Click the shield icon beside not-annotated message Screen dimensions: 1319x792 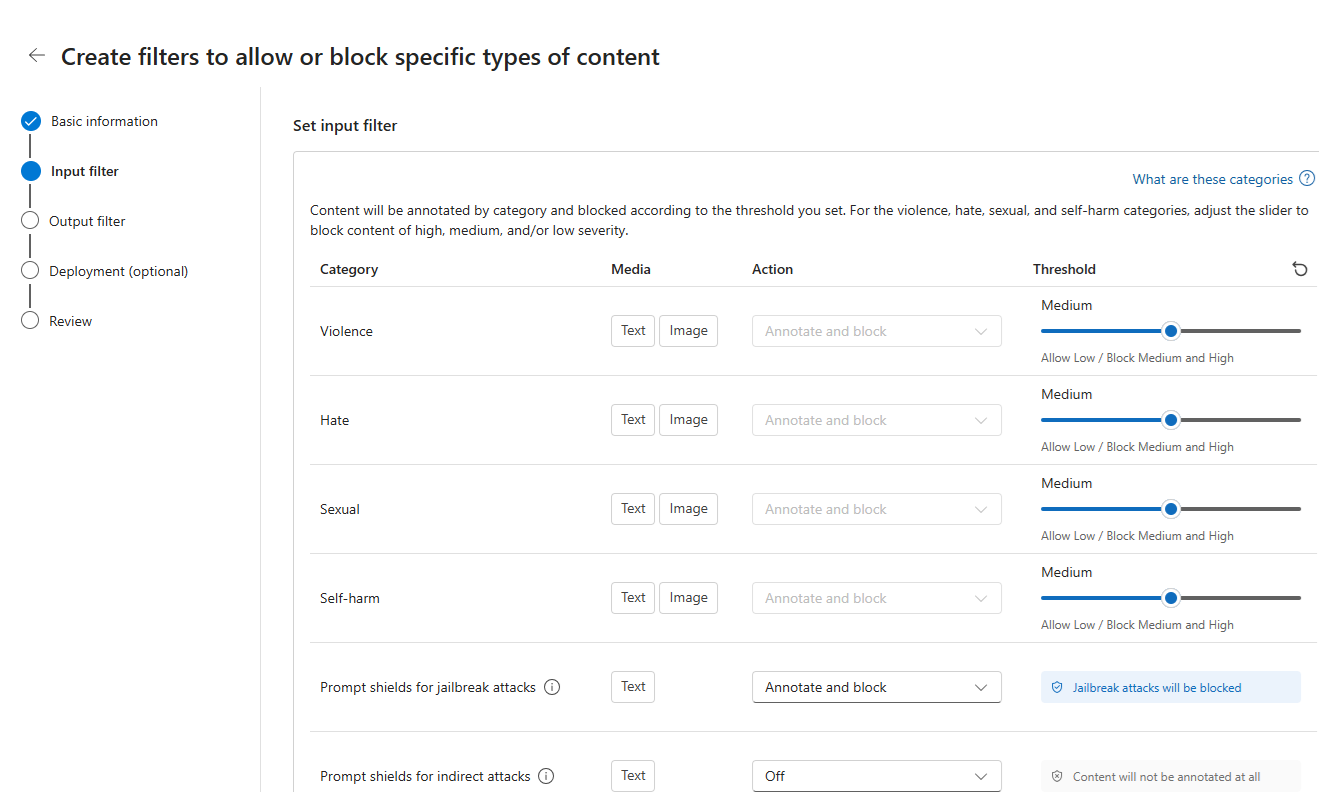[x=1057, y=776]
